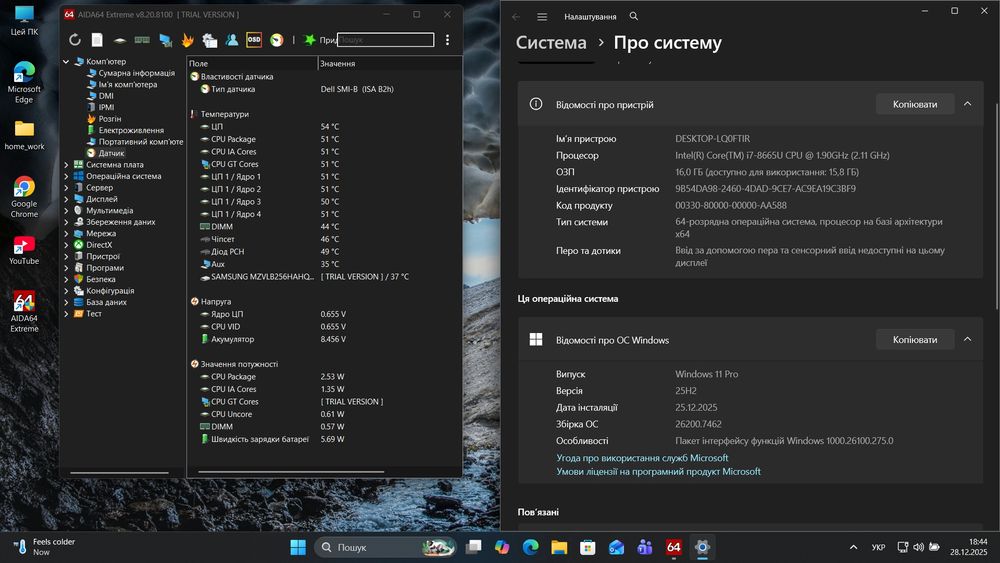Launch the system stability test flame icon

click(188, 40)
